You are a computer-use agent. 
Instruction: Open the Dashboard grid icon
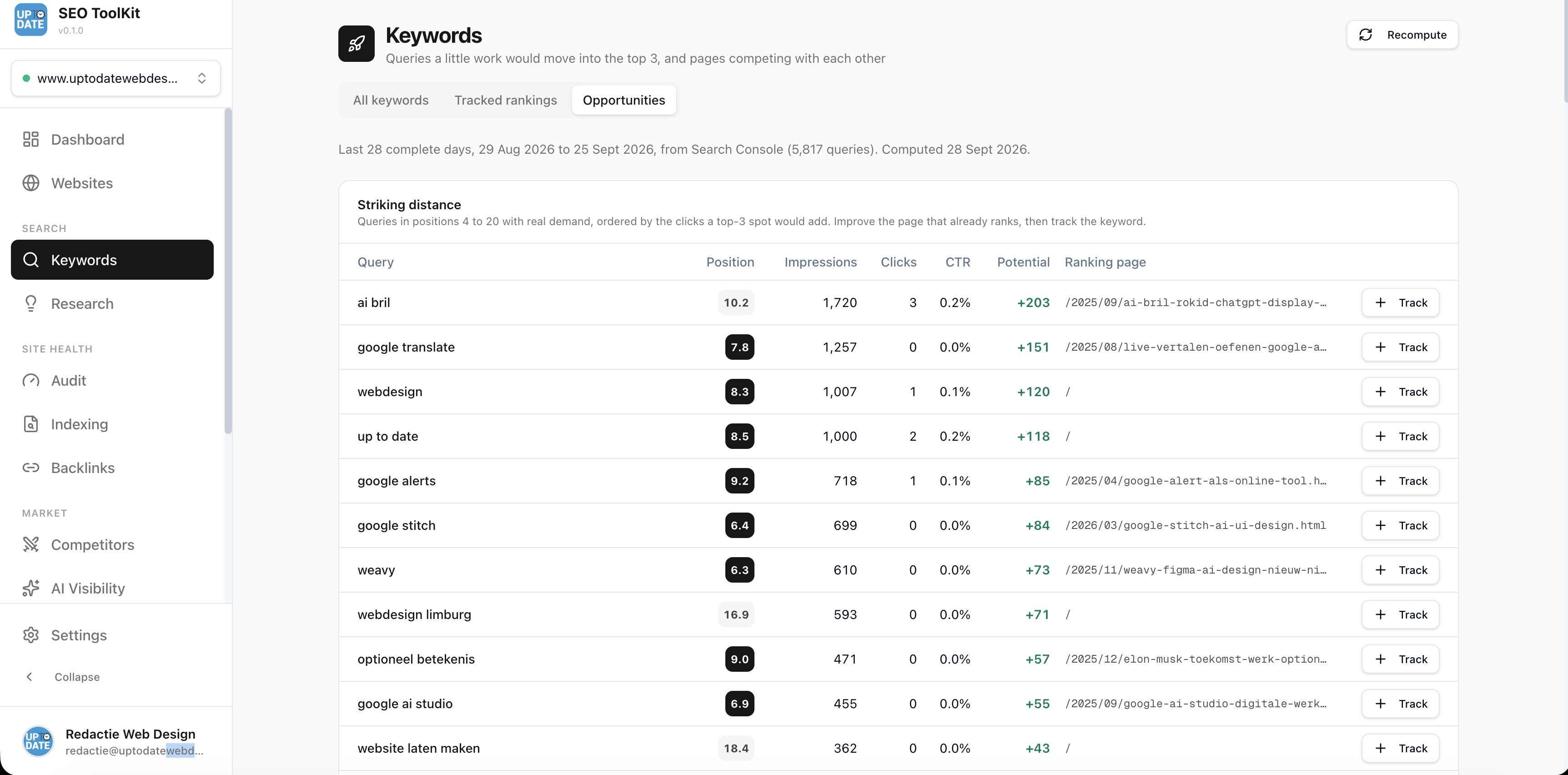click(x=30, y=140)
